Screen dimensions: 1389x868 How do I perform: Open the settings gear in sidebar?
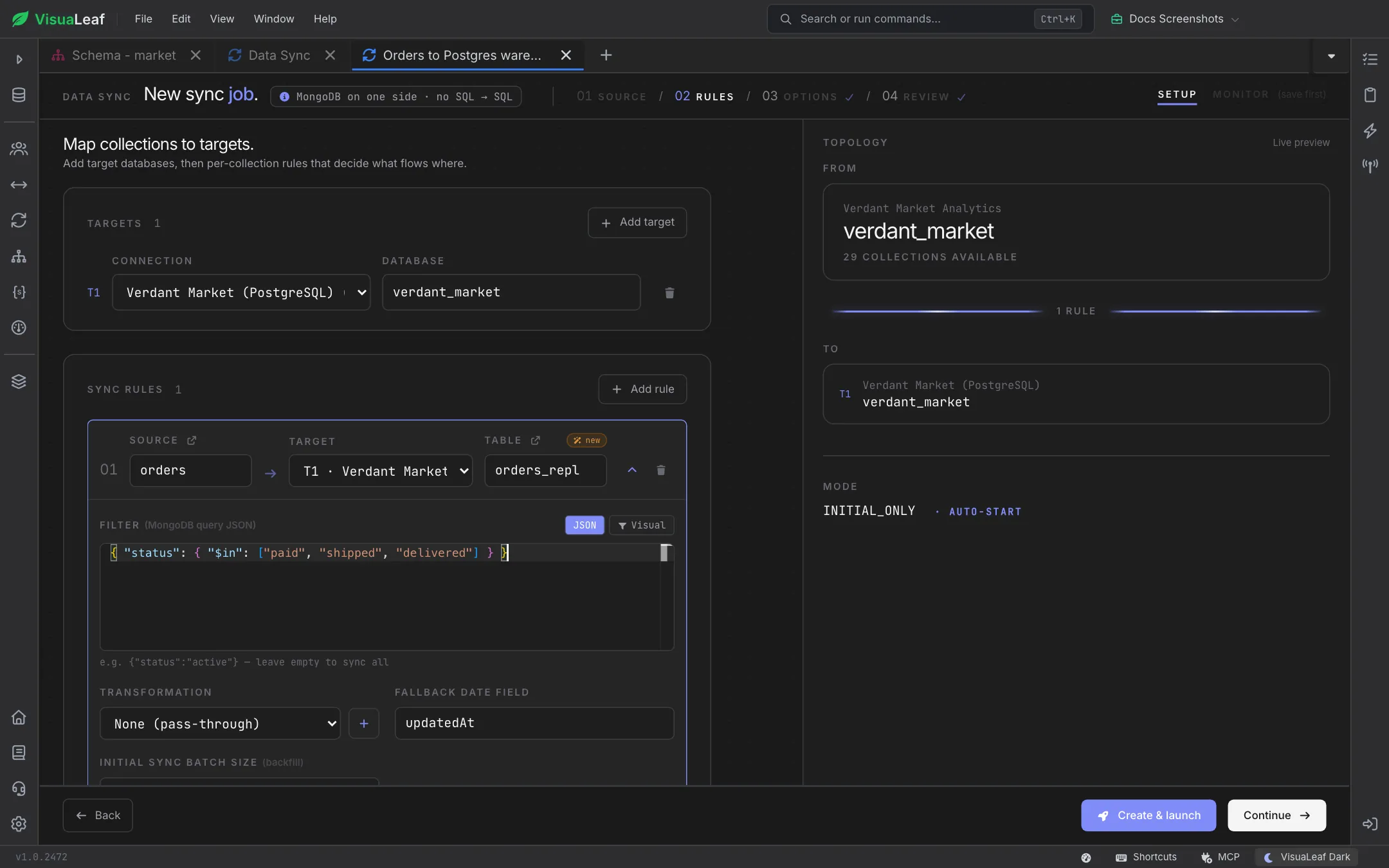pos(19,824)
